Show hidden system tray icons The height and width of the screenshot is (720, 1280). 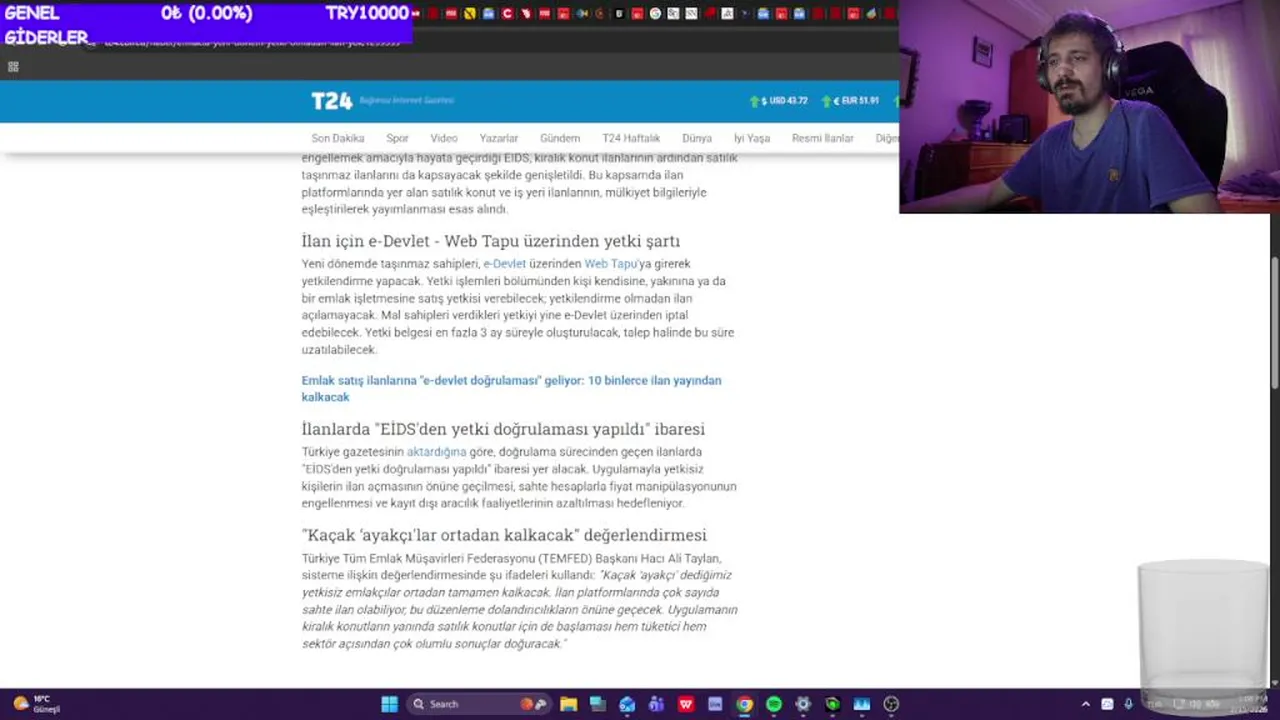[x=1086, y=704]
